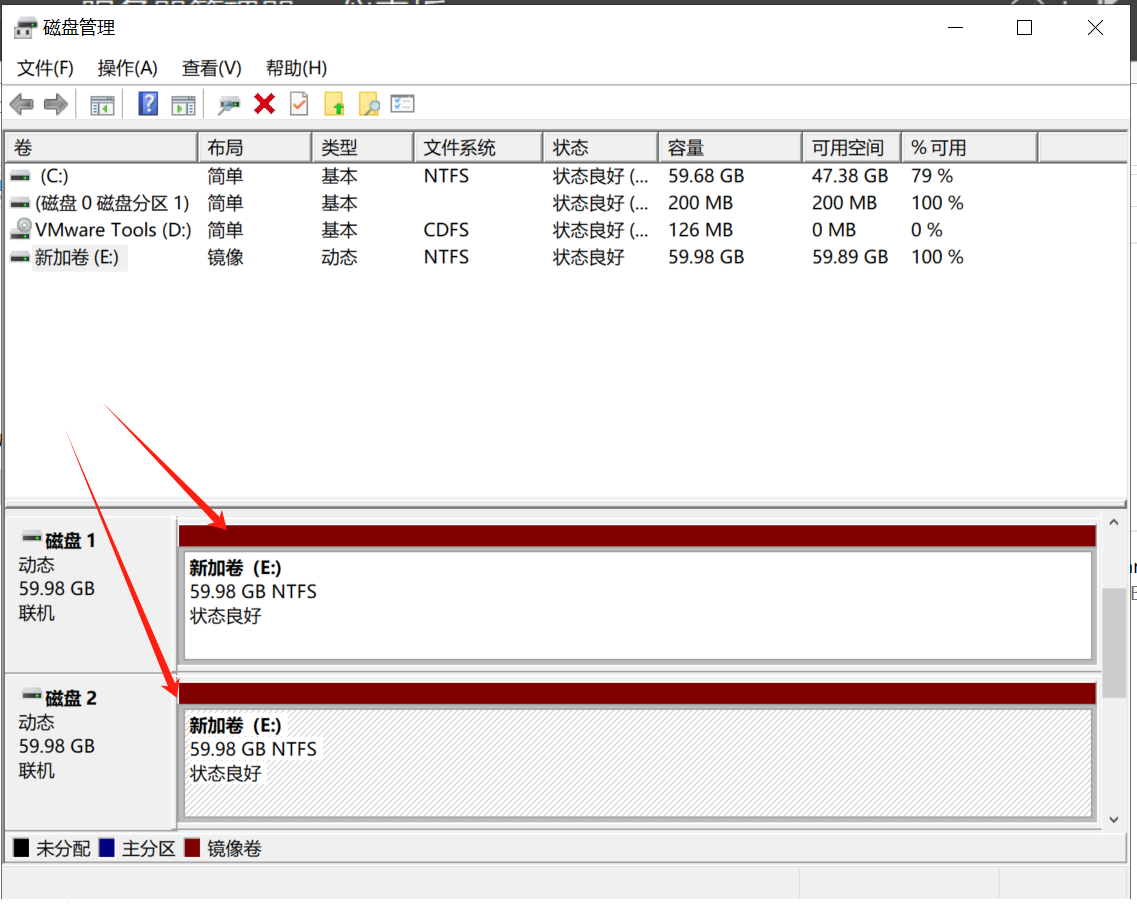Click the 47.38 GB free space cell
The height and width of the screenshot is (904, 1137).
coord(850,176)
